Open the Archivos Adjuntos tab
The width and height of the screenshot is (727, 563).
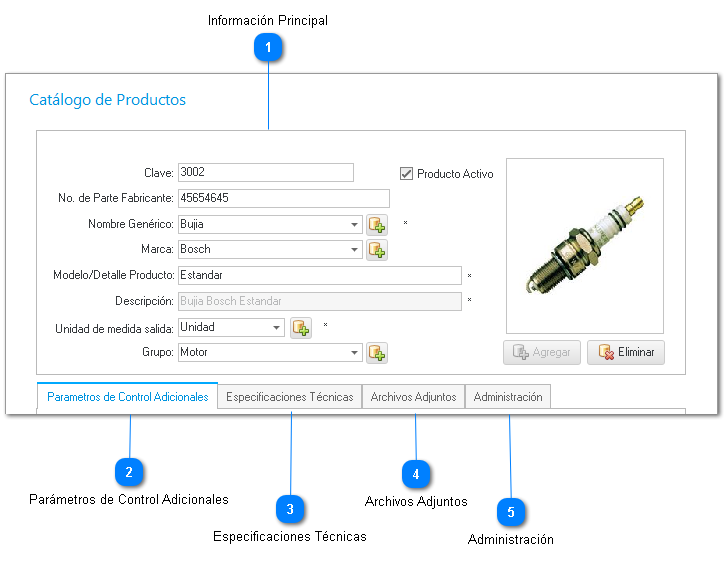[413, 397]
